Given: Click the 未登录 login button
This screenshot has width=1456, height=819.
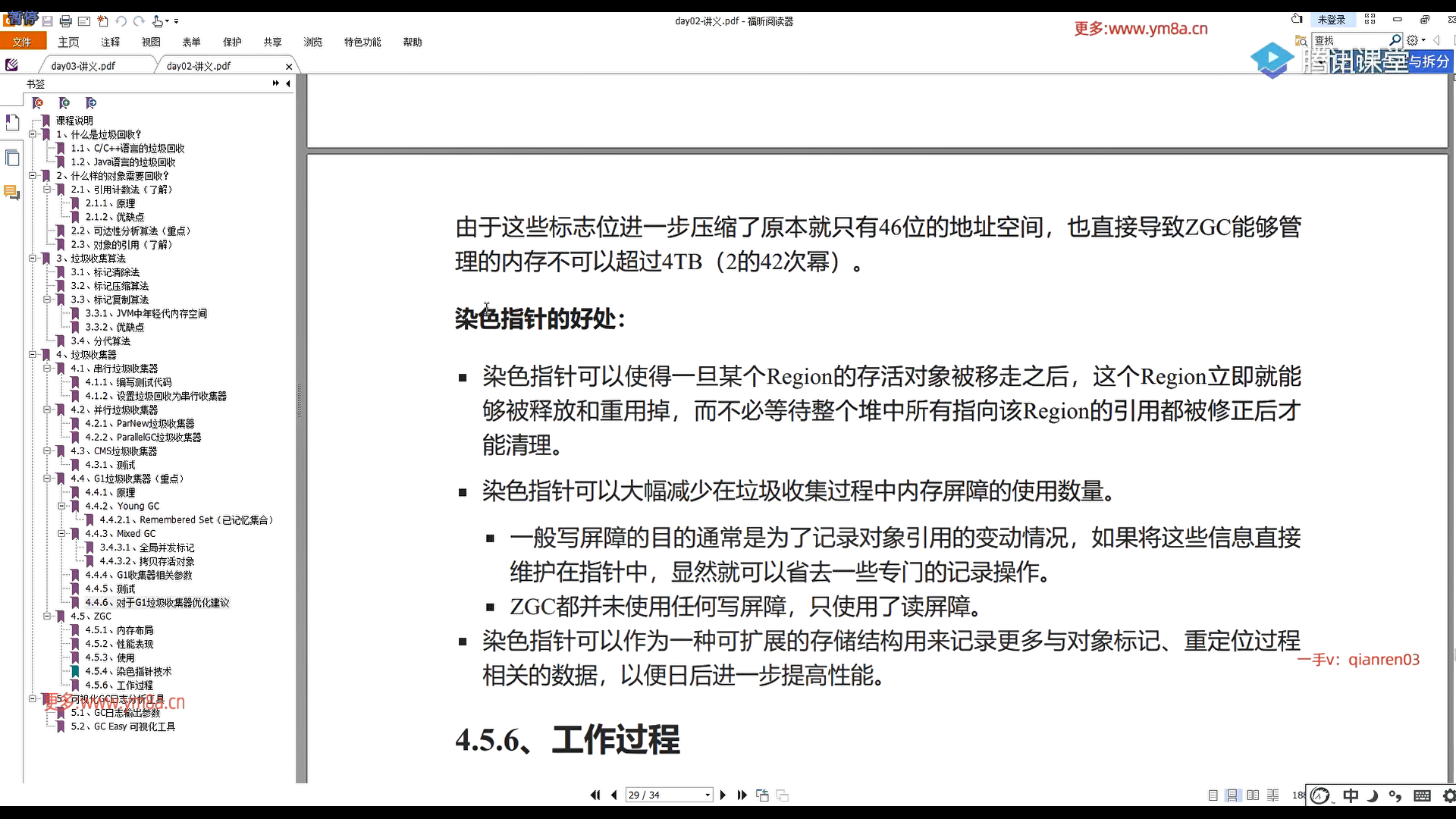Looking at the screenshot, I should tap(1331, 20).
